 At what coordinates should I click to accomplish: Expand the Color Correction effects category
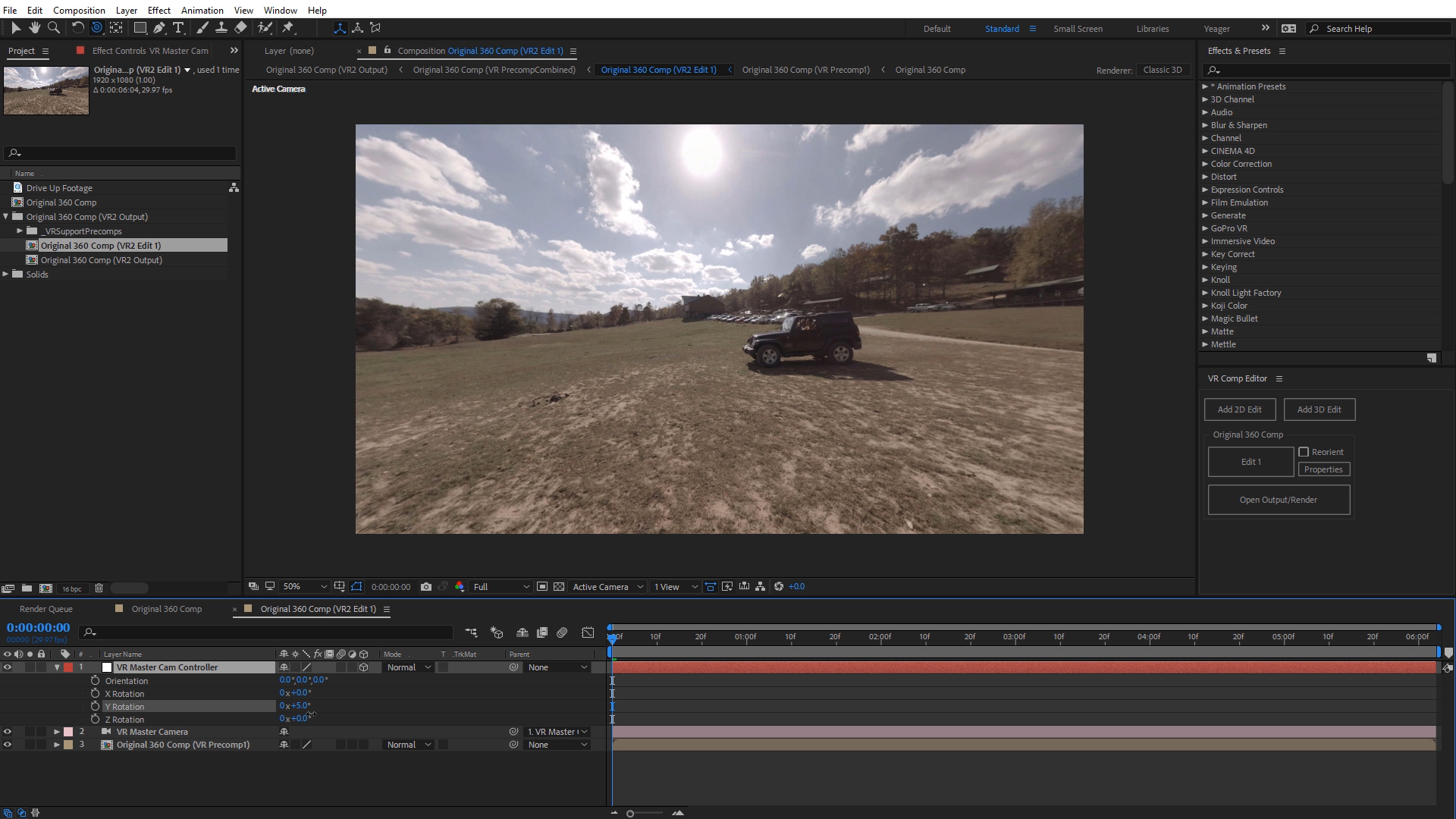pos(1205,164)
